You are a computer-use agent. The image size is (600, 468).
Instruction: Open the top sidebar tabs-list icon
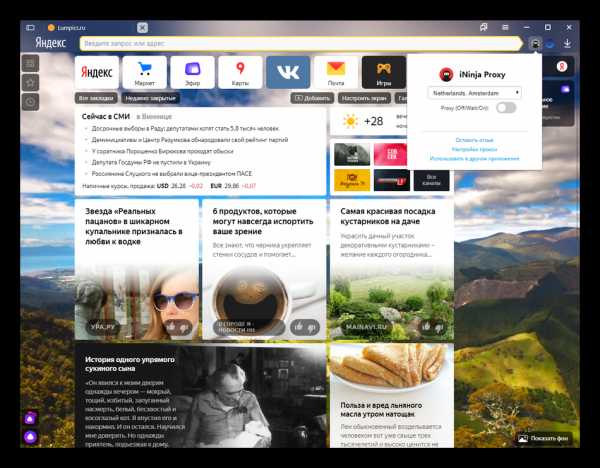[x=30, y=64]
